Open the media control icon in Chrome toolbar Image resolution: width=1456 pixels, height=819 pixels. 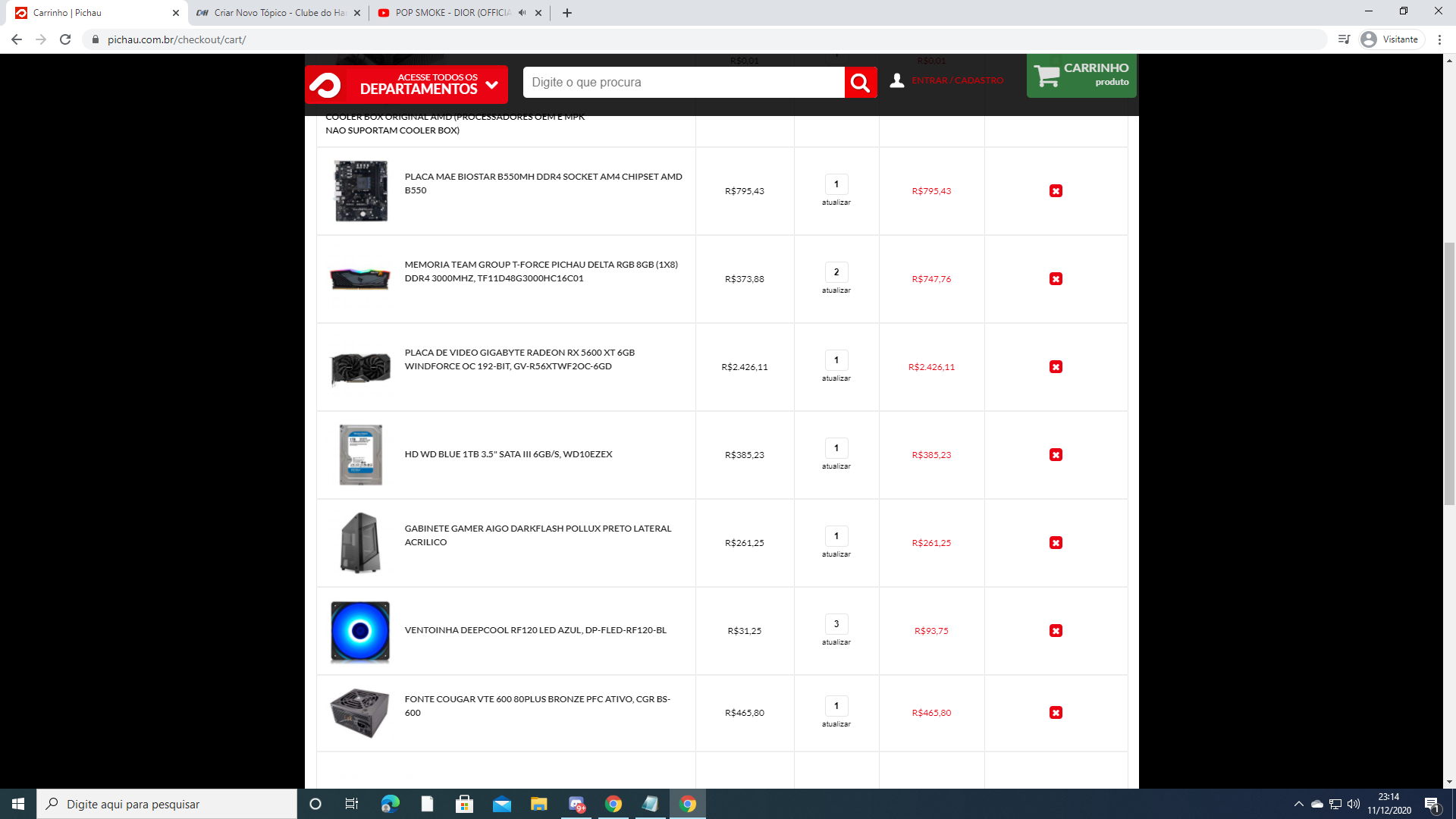[1344, 39]
